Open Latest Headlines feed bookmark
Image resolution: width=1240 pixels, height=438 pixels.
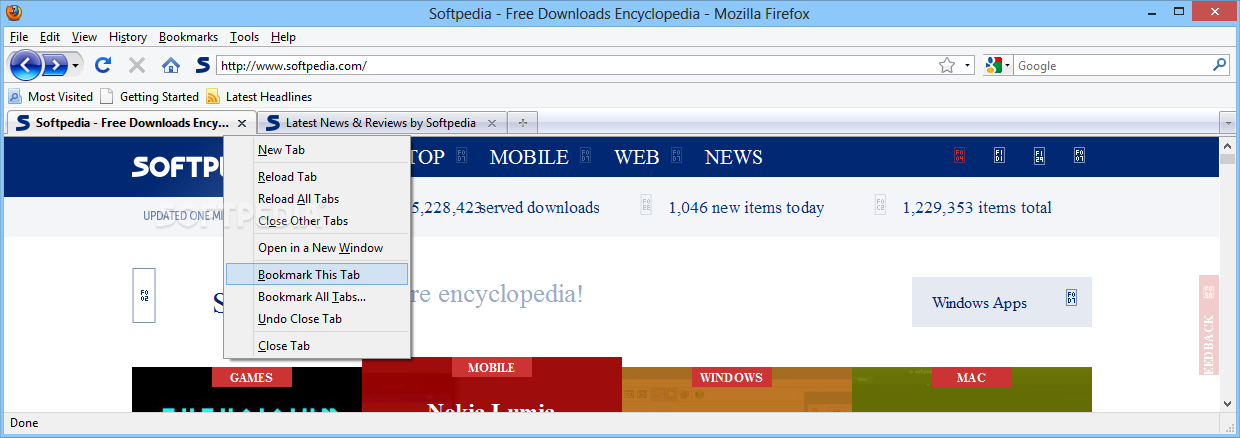(259, 97)
